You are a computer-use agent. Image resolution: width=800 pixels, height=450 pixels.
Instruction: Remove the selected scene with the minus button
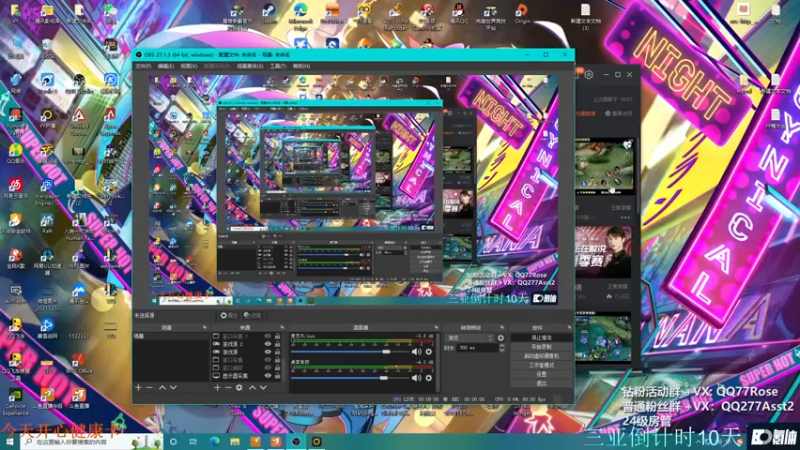point(149,388)
